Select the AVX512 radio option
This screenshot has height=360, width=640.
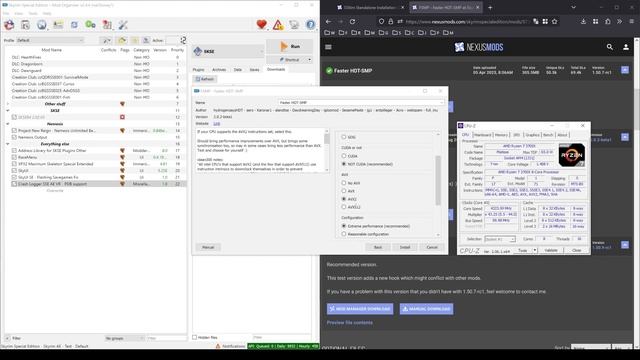(x=344, y=207)
